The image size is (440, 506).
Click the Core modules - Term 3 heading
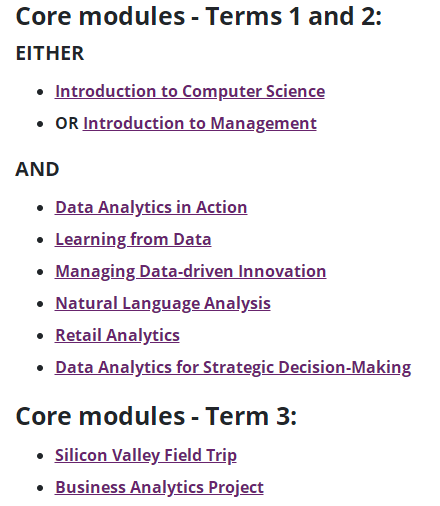pyautogui.click(x=156, y=416)
